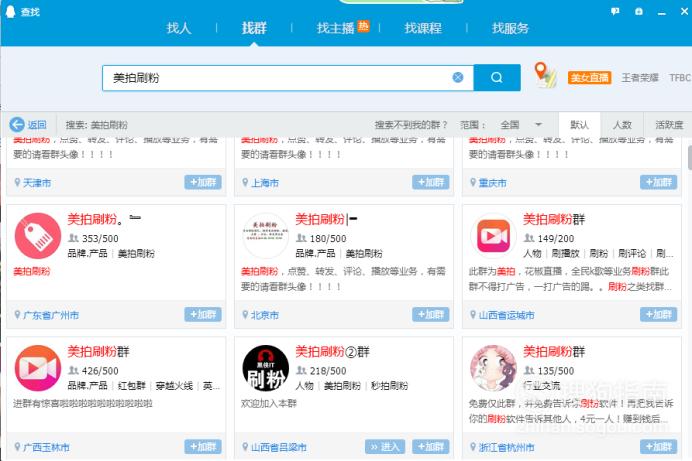The width and height of the screenshot is (692, 461).
Task: Switch to 找群 tab
Action: pyautogui.click(x=254, y=28)
